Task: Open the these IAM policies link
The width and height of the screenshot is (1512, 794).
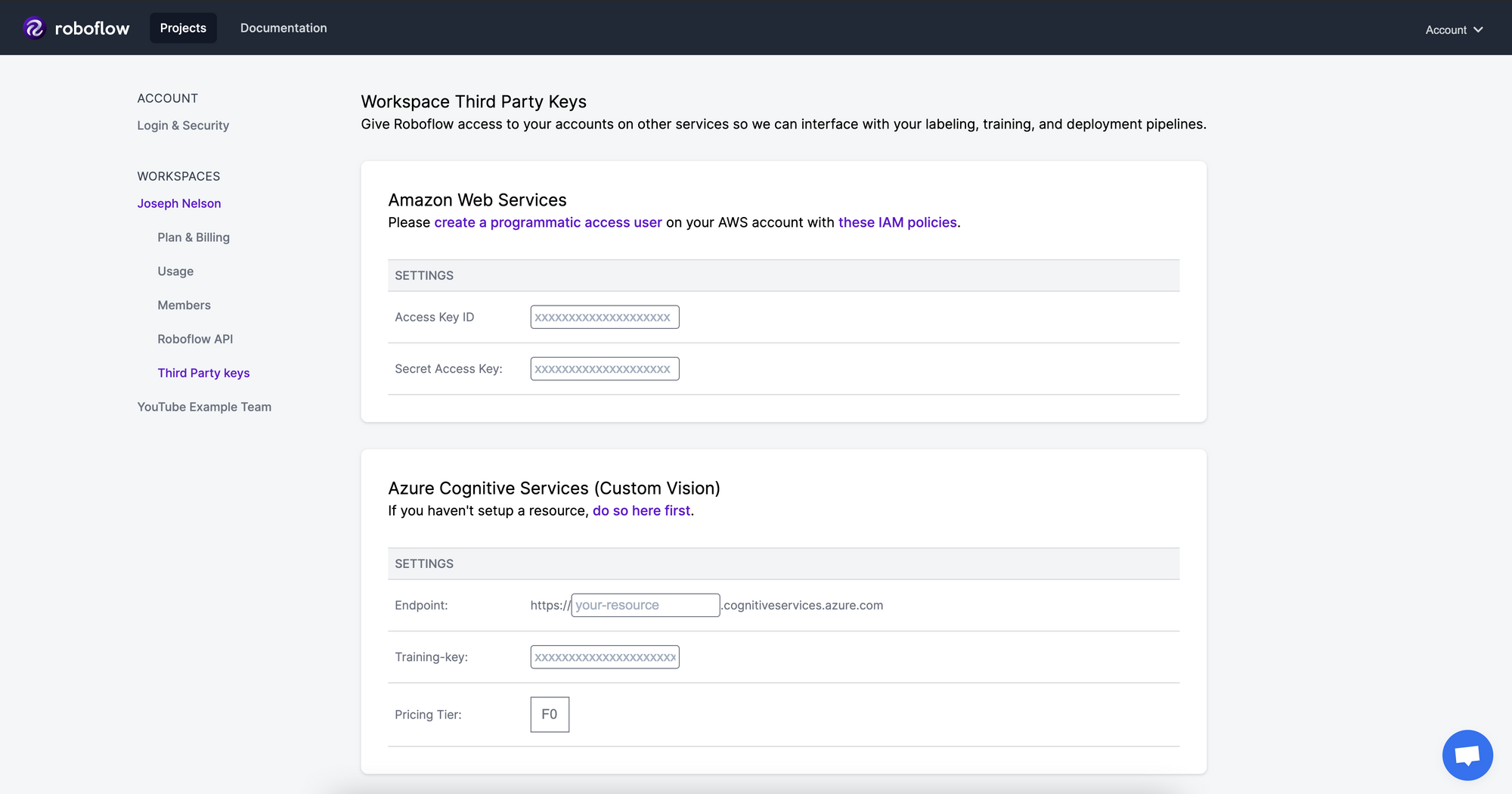Action: [897, 222]
